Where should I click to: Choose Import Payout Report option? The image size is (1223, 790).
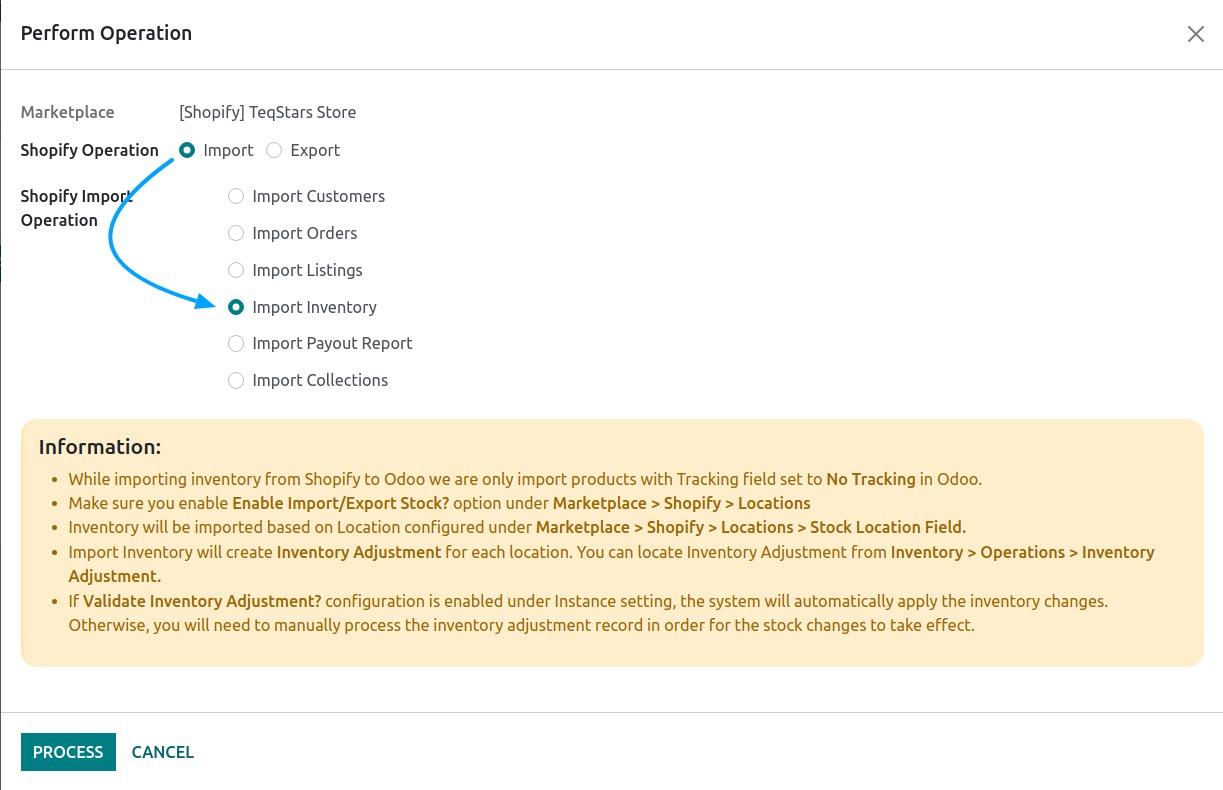[236, 343]
